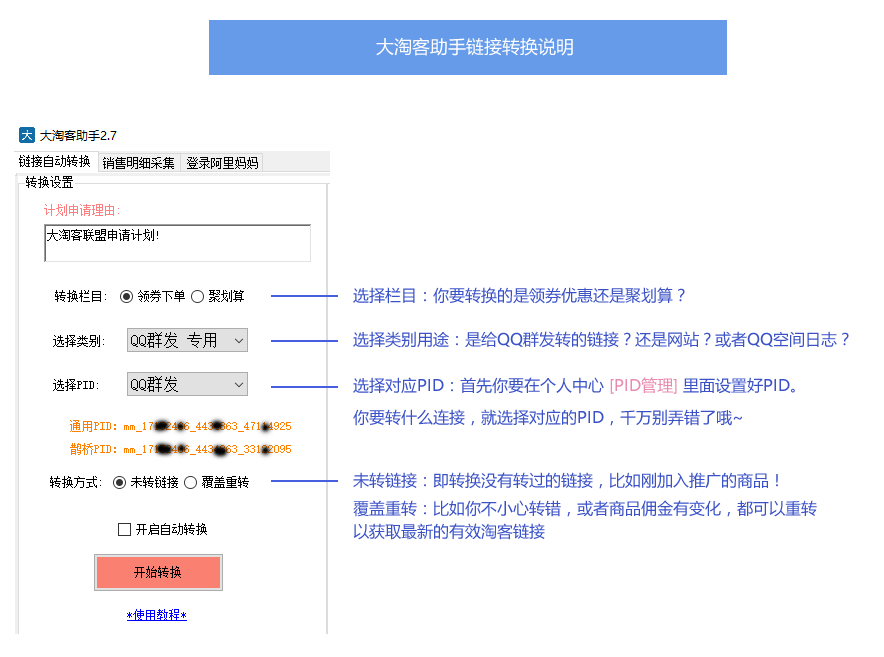Open the 销售明细采集 tab
This screenshot has height=657, width=884.
click(139, 163)
